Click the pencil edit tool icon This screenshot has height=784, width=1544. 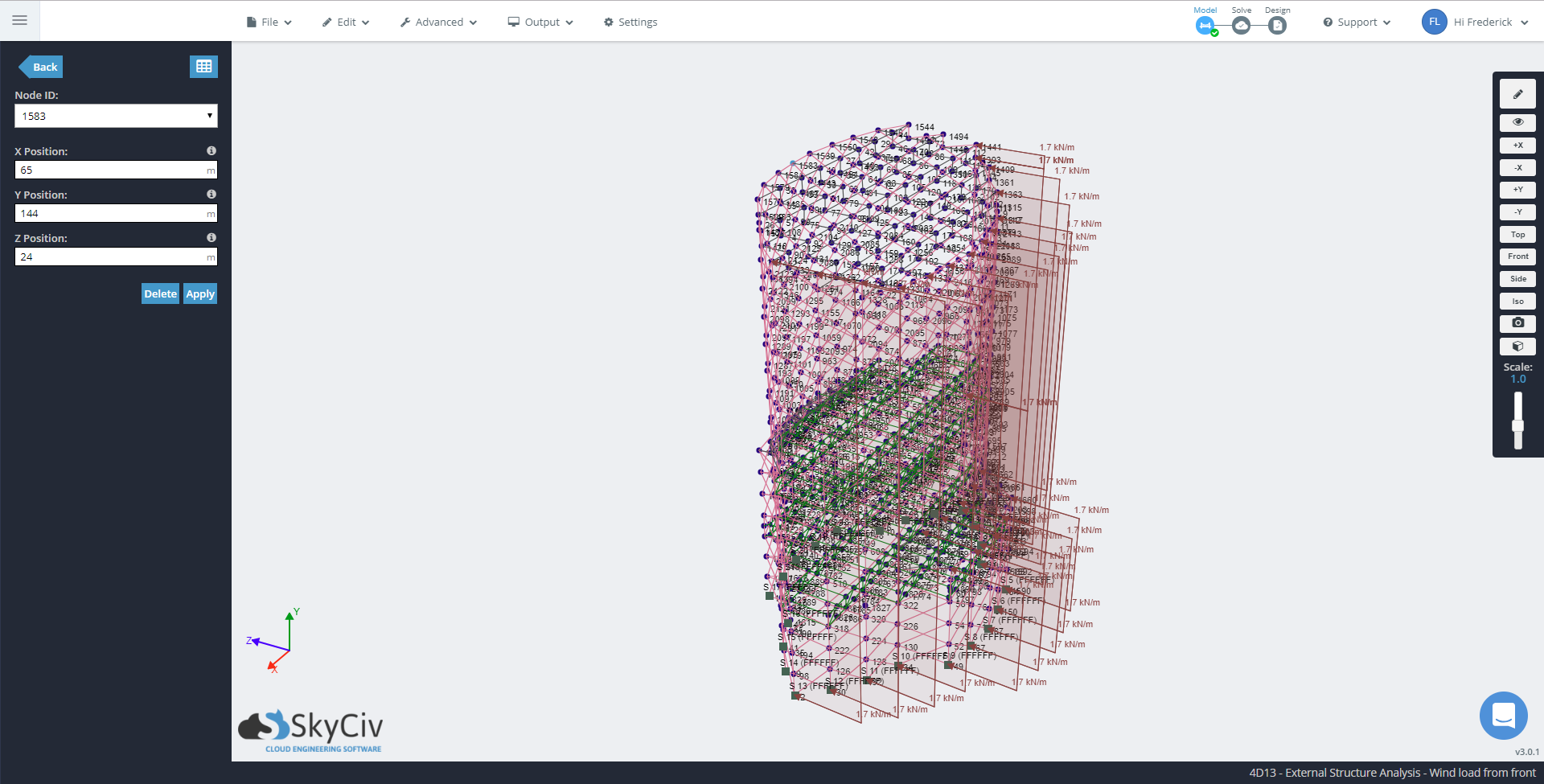pyautogui.click(x=1517, y=94)
